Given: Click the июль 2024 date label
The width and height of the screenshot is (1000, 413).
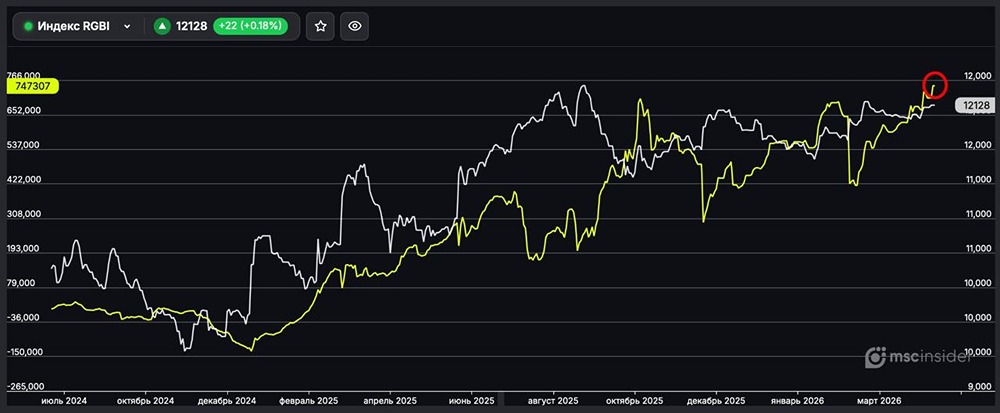Looking at the screenshot, I should click(x=64, y=400).
